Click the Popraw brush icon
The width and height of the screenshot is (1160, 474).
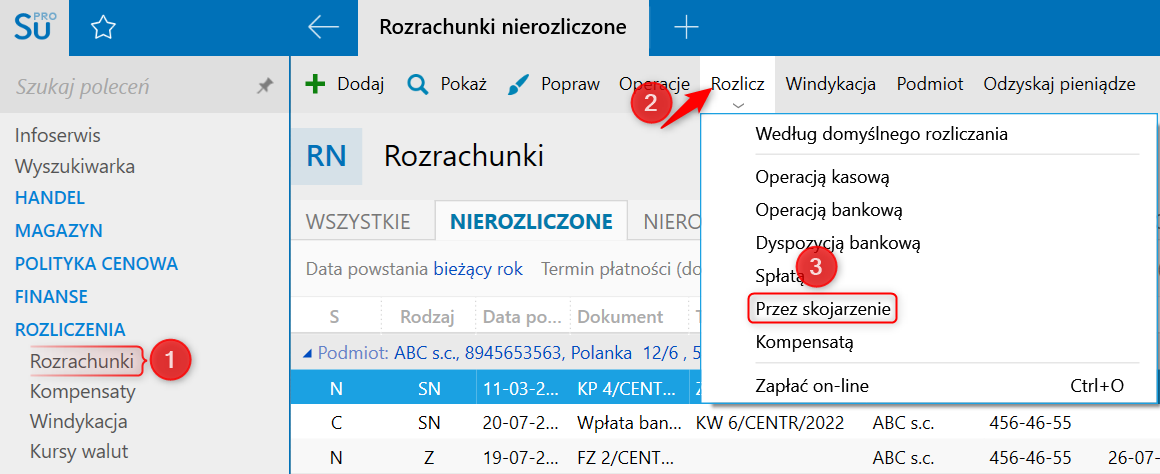click(518, 84)
